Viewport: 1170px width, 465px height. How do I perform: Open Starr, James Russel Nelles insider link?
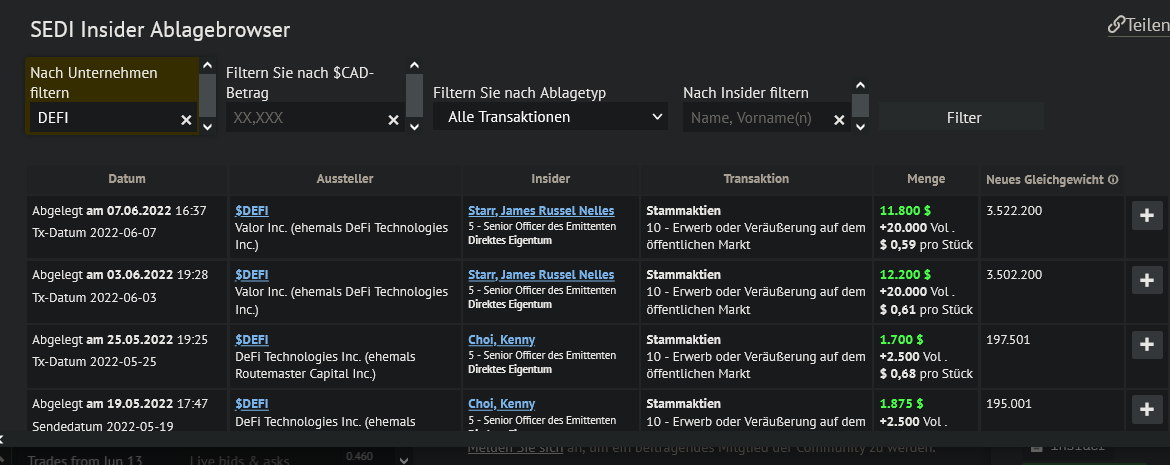pyautogui.click(x=541, y=211)
